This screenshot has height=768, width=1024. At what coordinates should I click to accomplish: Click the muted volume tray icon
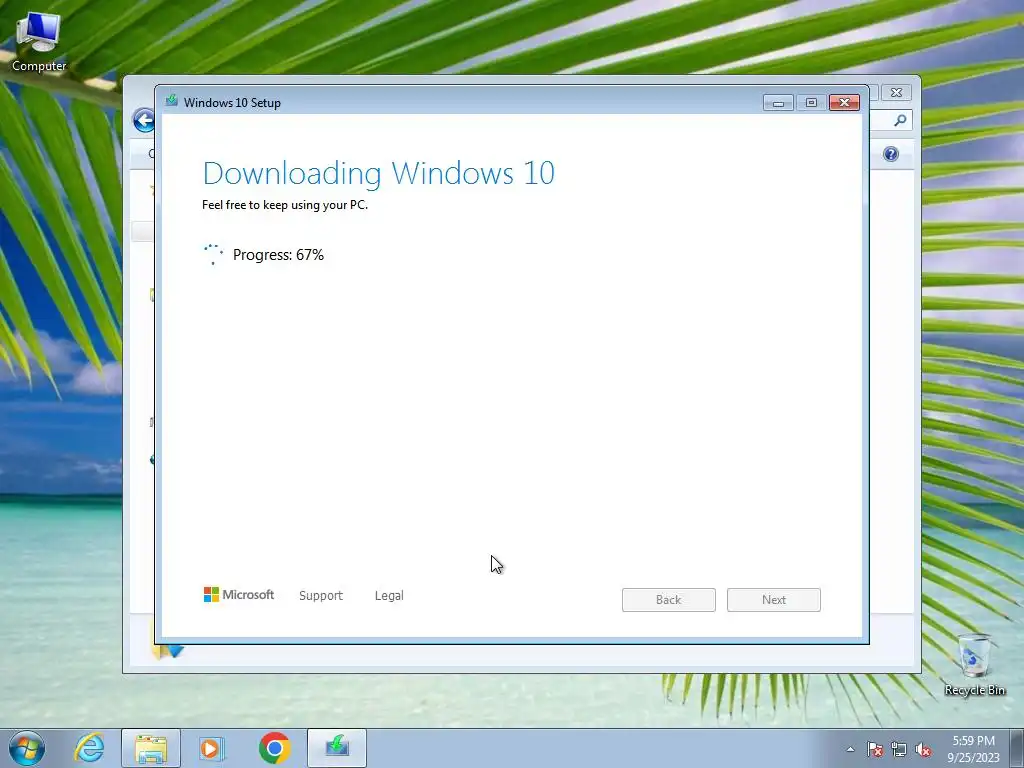[x=923, y=749]
